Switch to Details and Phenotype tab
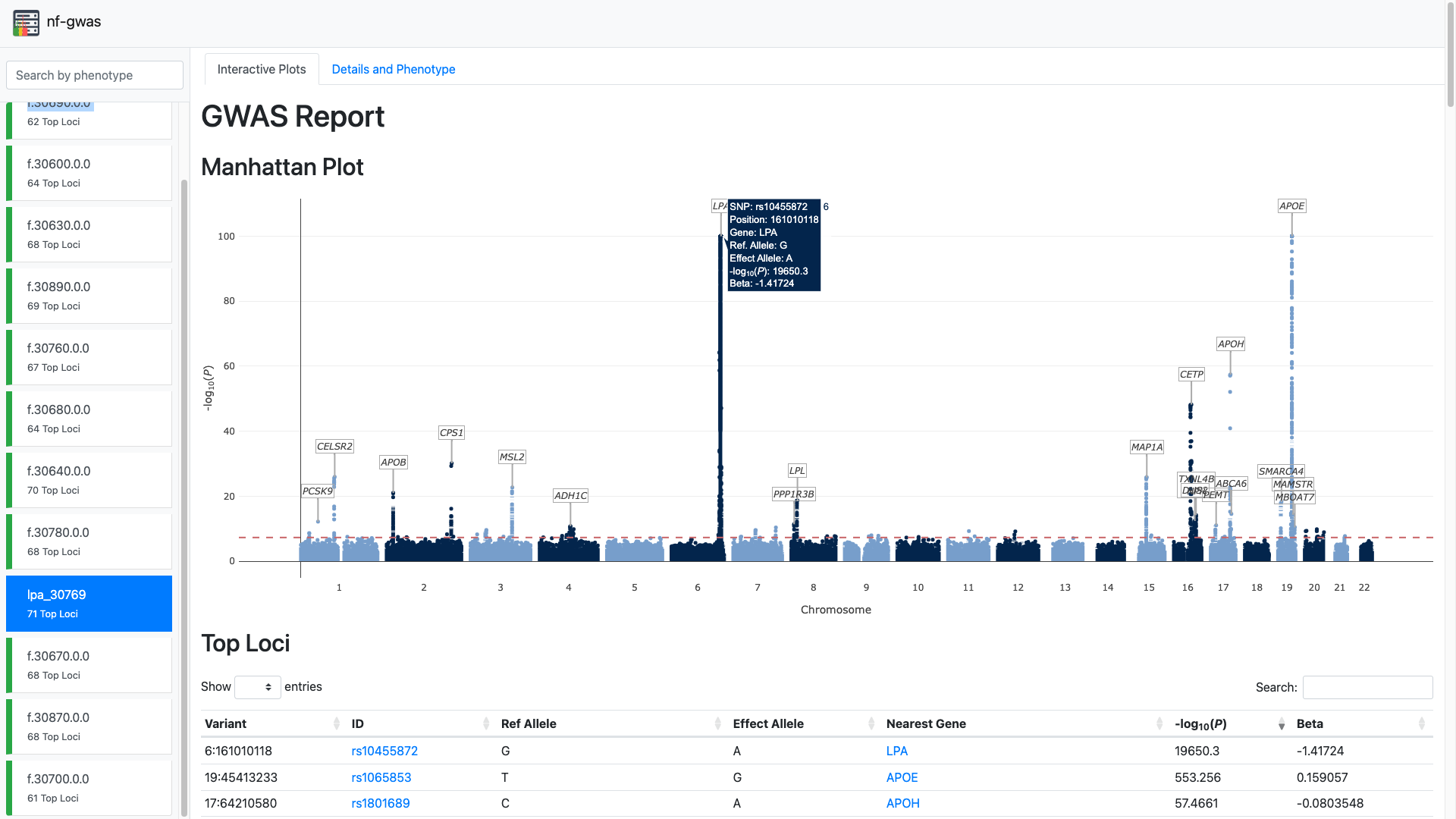The image size is (1456, 819). point(393,69)
